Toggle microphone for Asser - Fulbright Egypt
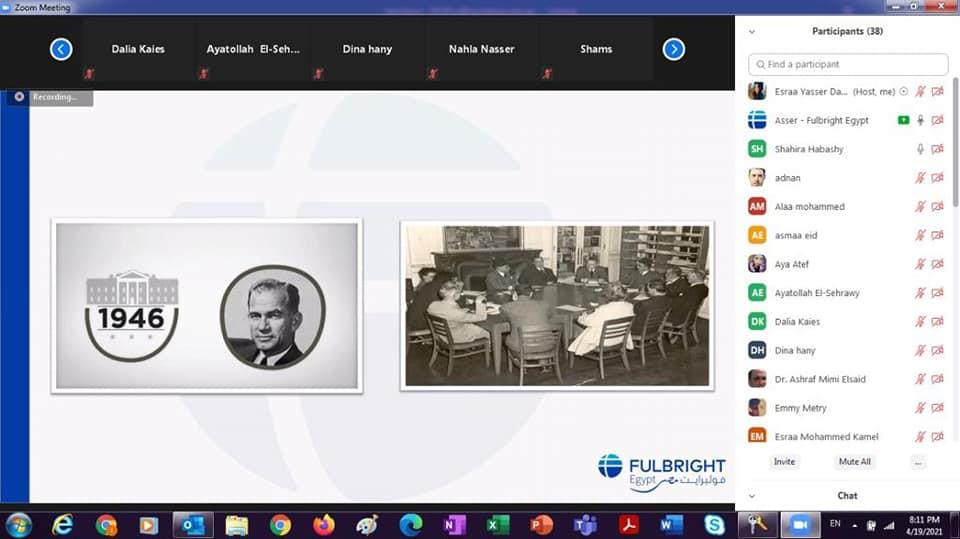Viewport: 960px width, 539px height. pyautogui.click(x=920, y=120)
